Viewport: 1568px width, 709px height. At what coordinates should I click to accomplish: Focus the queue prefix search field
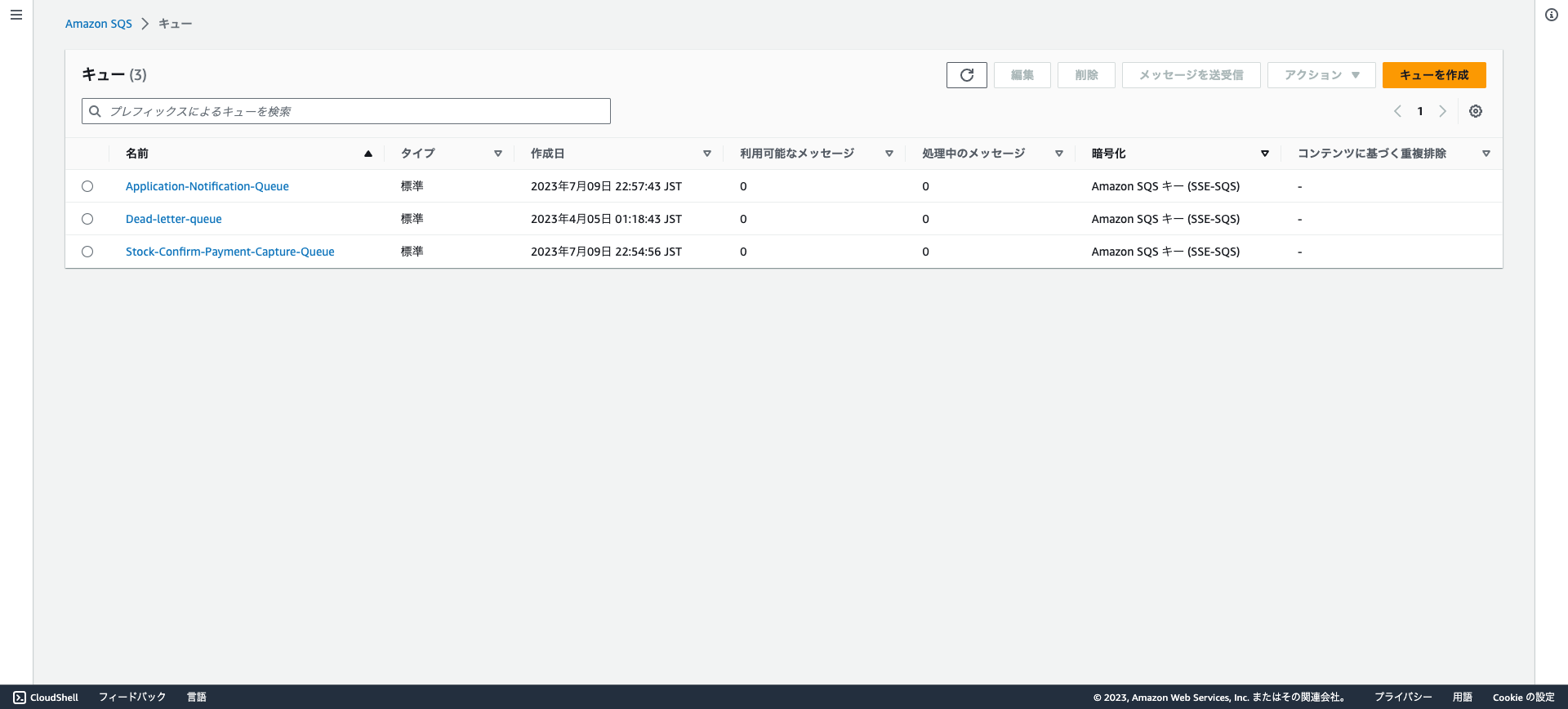click(x=346, y=111)
